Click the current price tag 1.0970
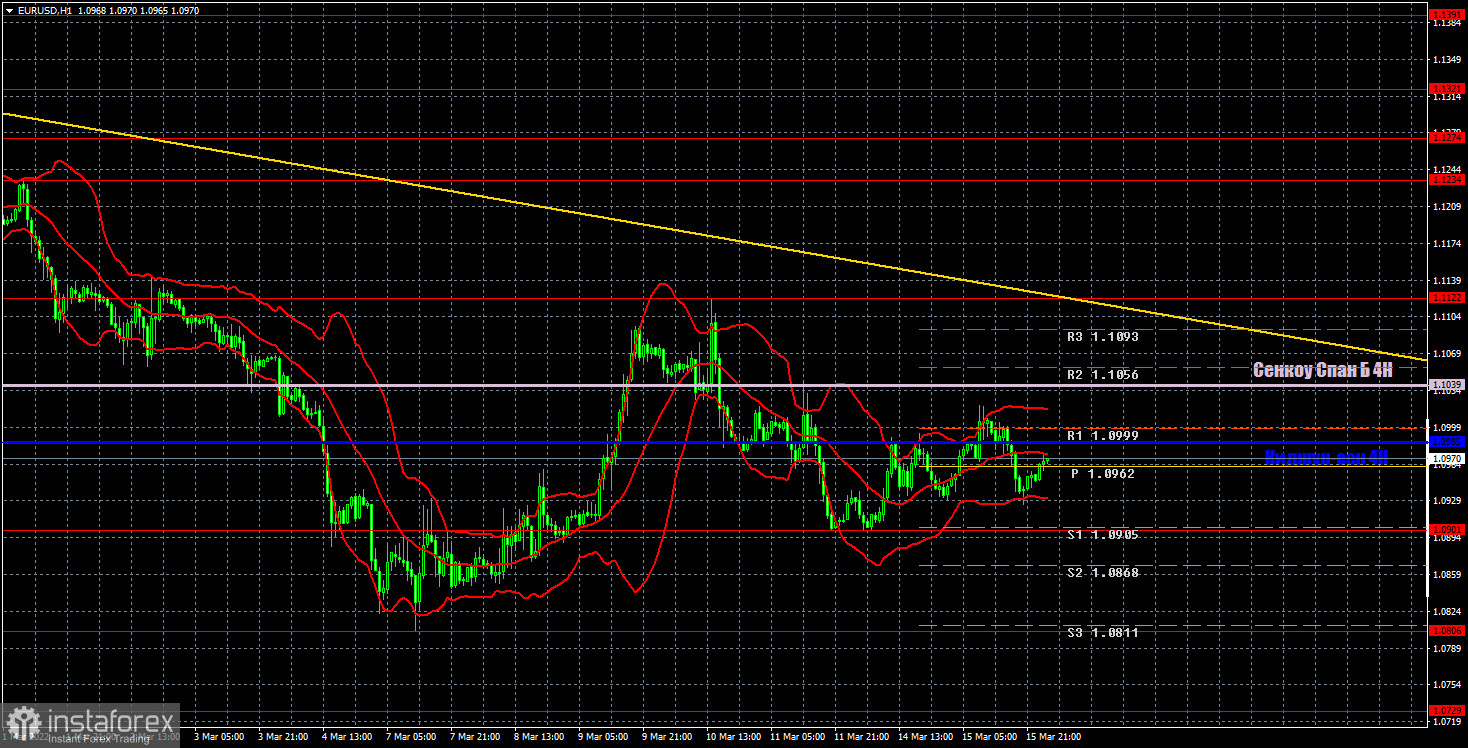Viewport: 1468px width, 748px height. pos(1448,458)
